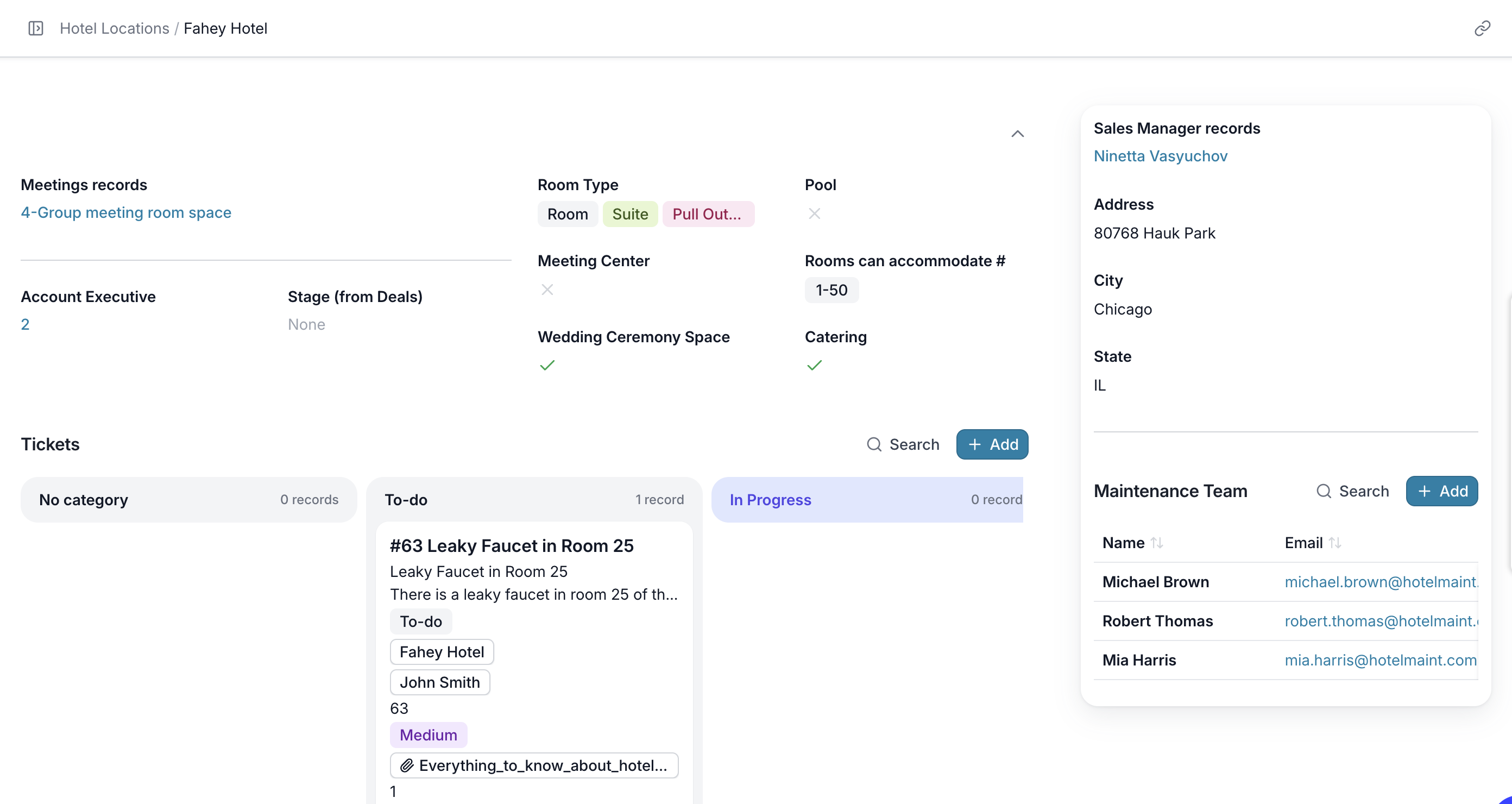1512x804 pixels.
Task: Uncheck Wedding Ceremony Space checkmark
Action: [547, 365]
